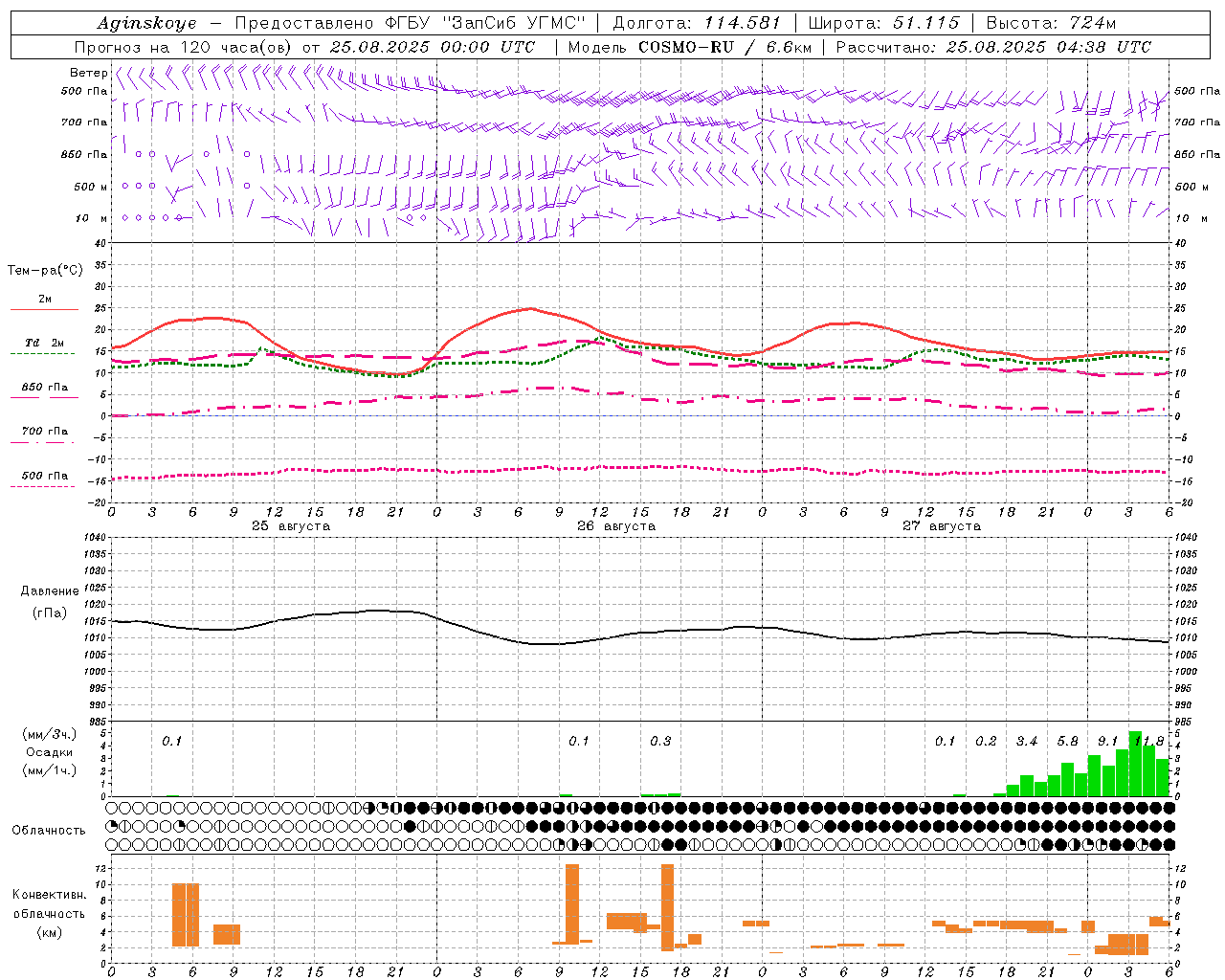
Task: Click the Тем-ра(°C) temperature panel label
Action: (x=45, y=271)
